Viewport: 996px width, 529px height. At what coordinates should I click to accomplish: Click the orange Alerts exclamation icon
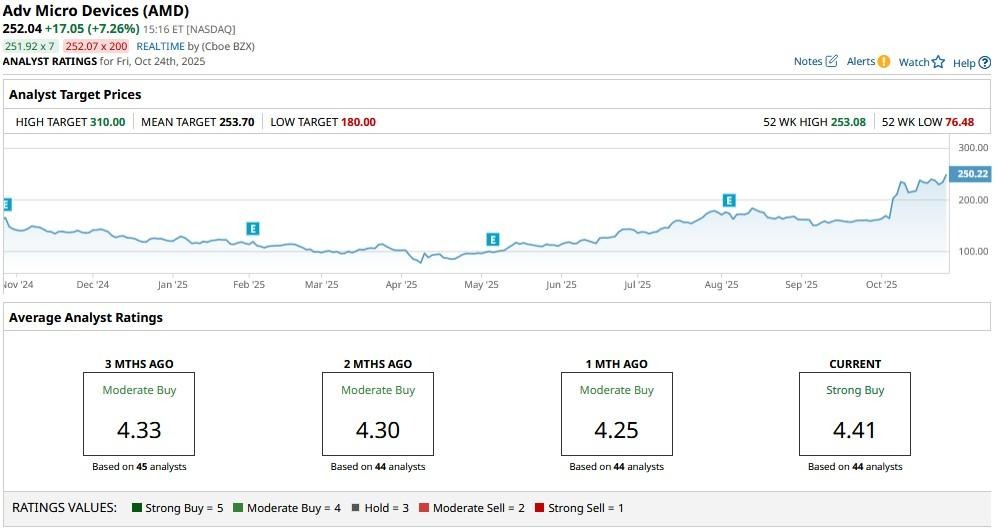coord(883,62)
